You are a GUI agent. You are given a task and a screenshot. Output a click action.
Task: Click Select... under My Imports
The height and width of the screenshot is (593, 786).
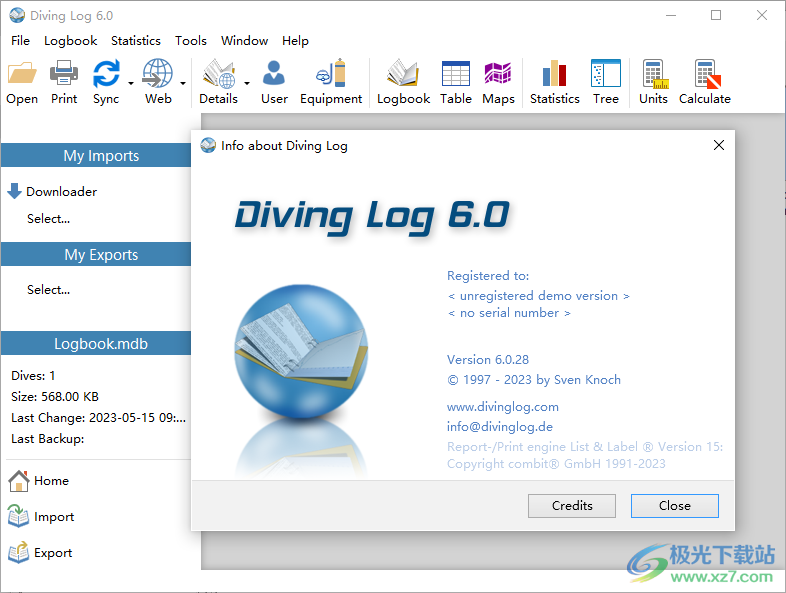pyautogui.click(x=49, y=219)
